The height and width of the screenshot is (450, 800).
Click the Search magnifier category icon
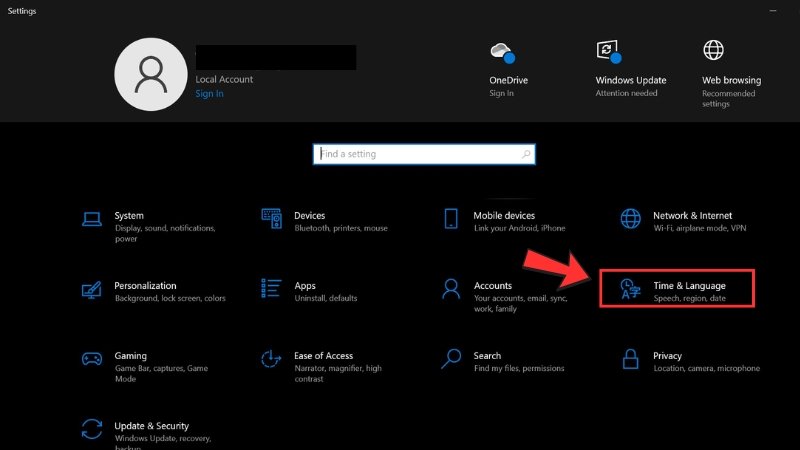tap(451, 360)
